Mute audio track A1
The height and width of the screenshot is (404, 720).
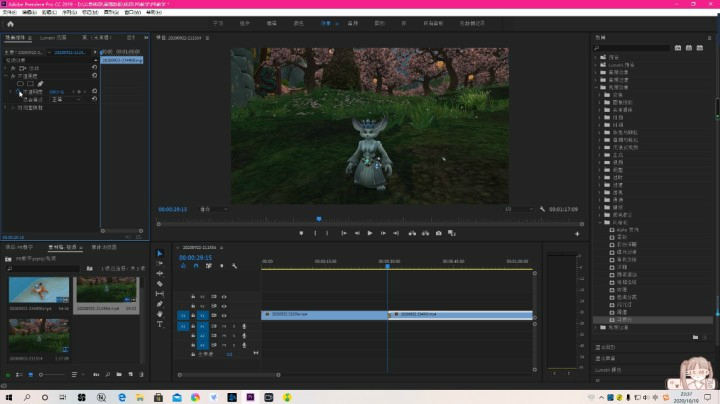coord(224,326)
